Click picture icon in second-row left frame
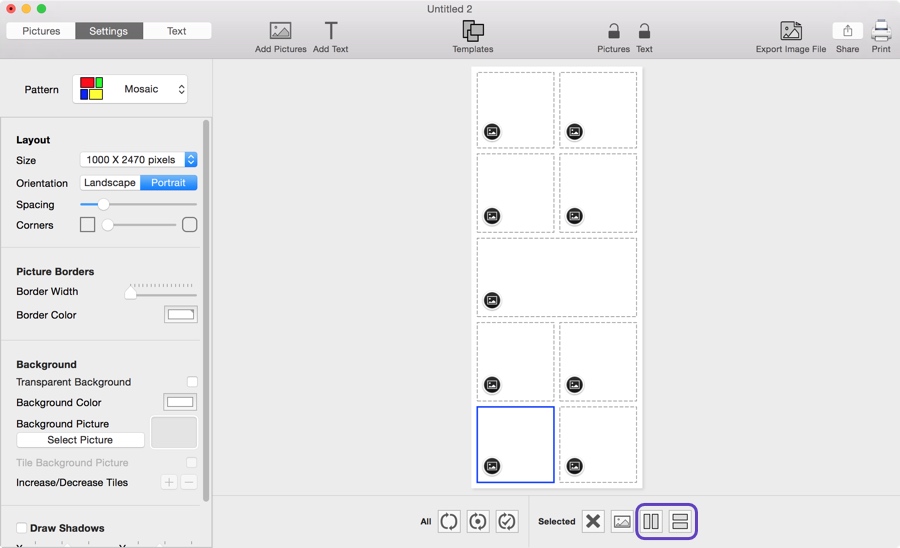This screenshot has width=900, height=548. tap(492, 216)
